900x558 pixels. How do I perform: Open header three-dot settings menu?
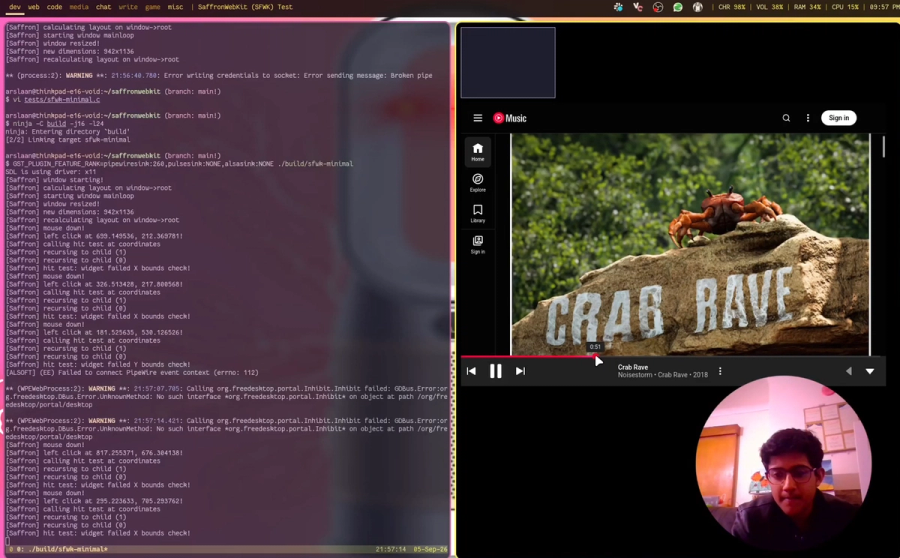[x=808, y=118]
